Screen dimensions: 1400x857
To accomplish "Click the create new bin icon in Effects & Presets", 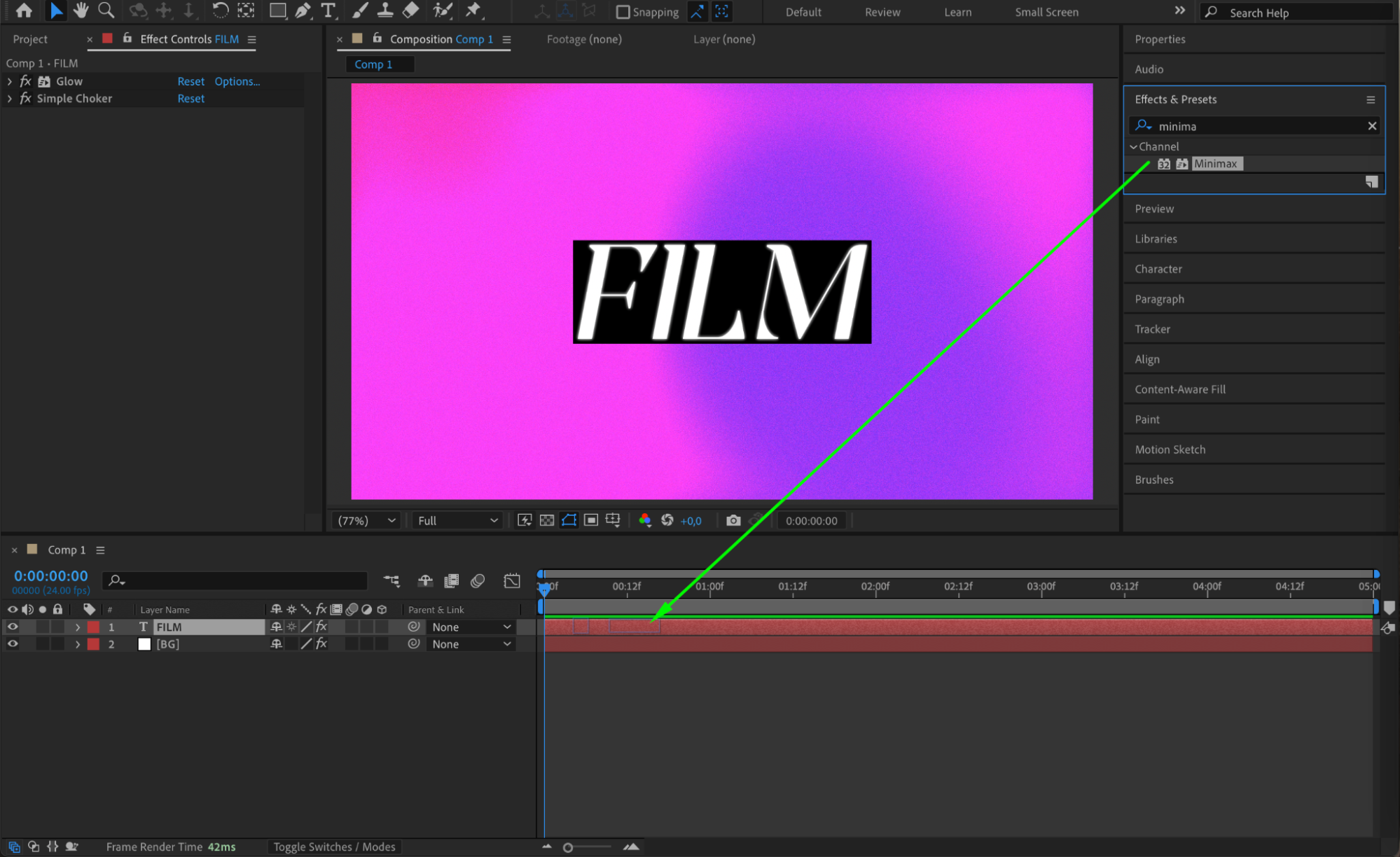I will pyautogui.click(x=1371, y=182).
